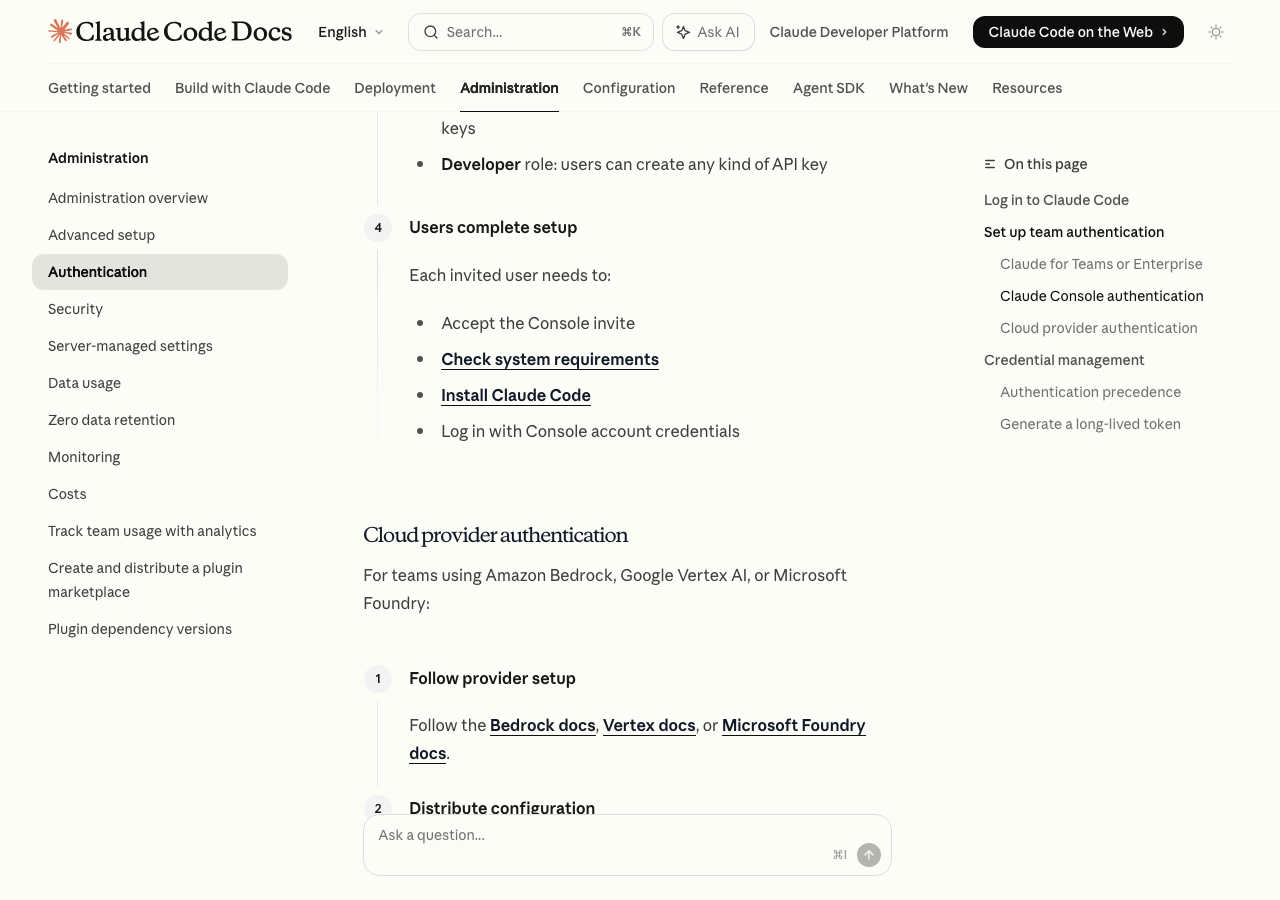Select Security in the sidebar
This screenshot has height=900, width=1280.
(76, 309)
